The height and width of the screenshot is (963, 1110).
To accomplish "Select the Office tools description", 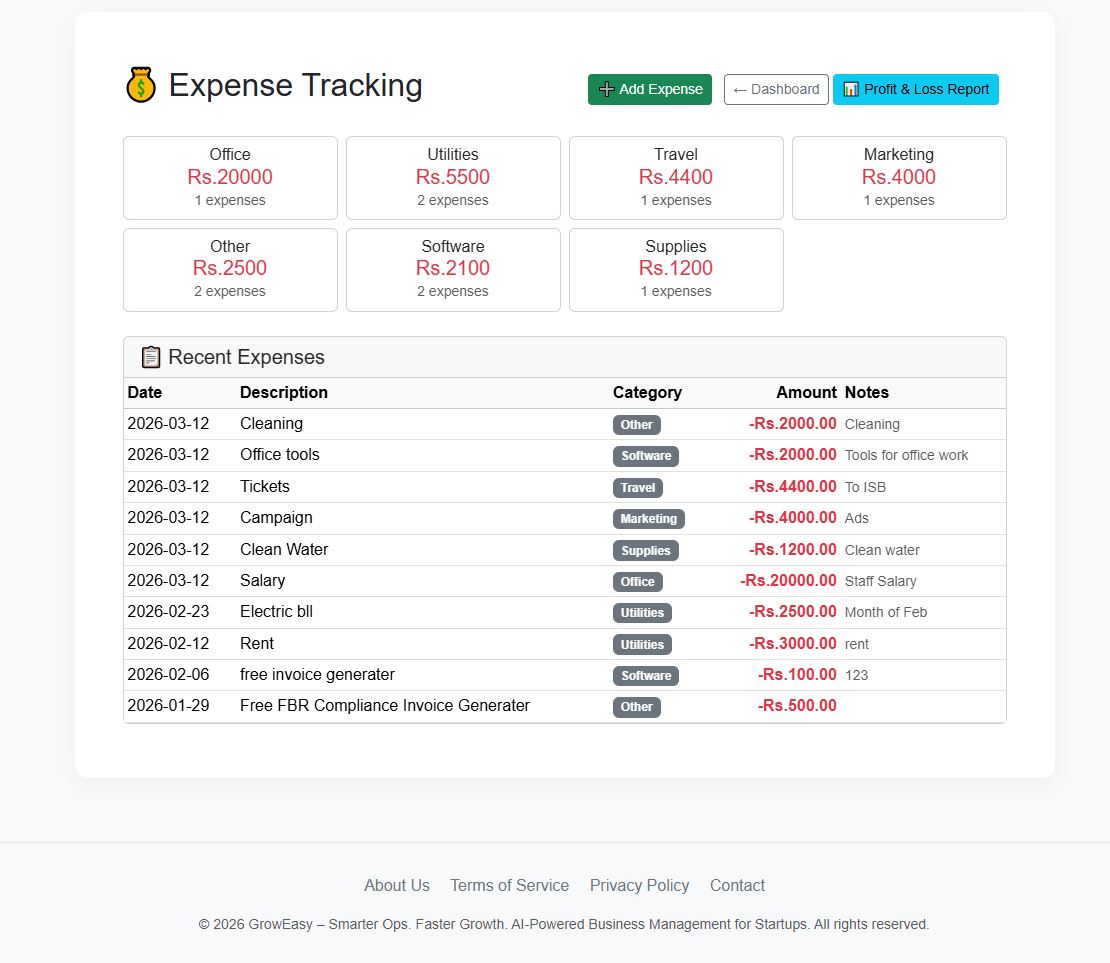I will pos(280,455).
